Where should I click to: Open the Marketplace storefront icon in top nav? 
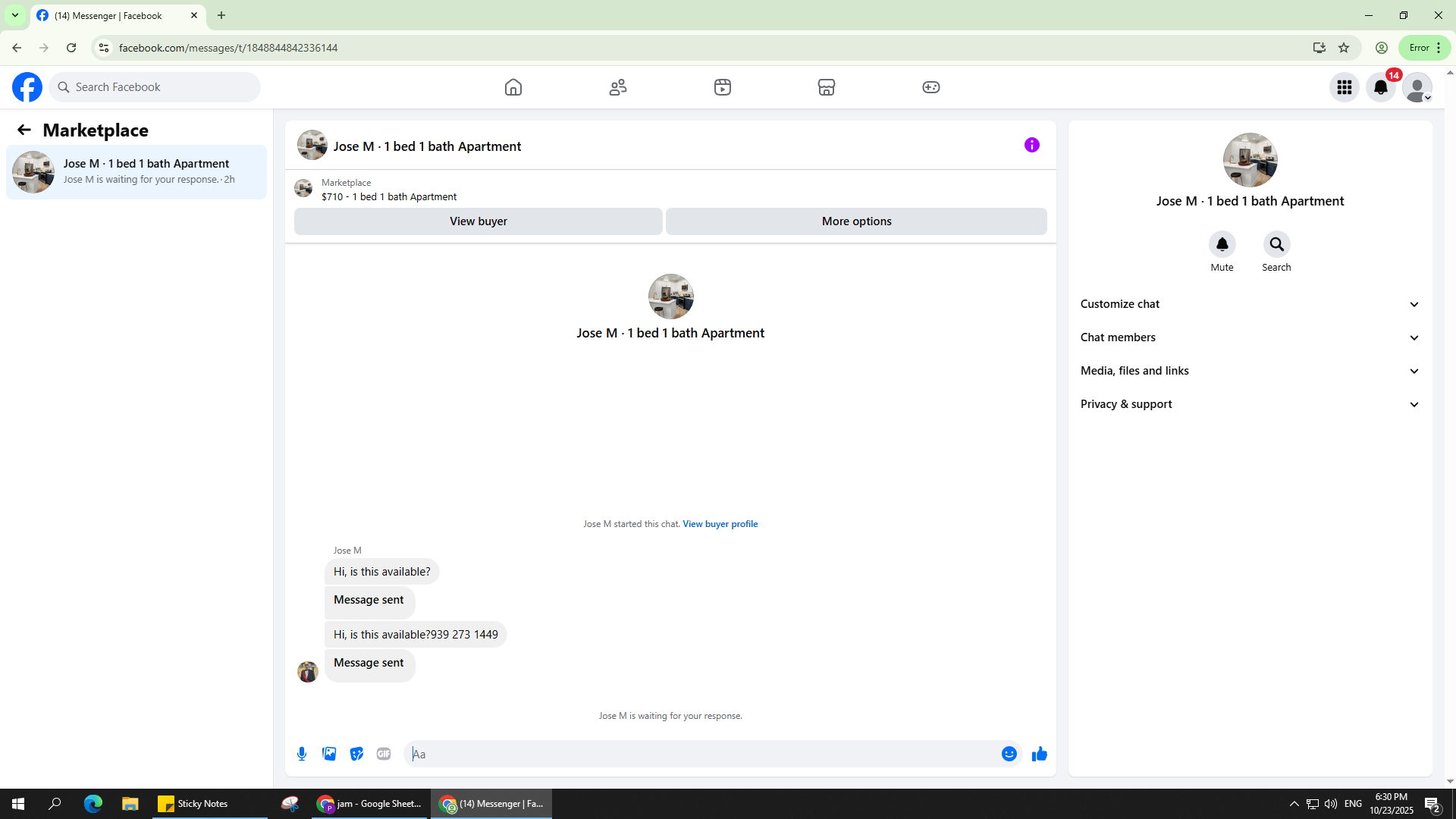coord(827,87)
